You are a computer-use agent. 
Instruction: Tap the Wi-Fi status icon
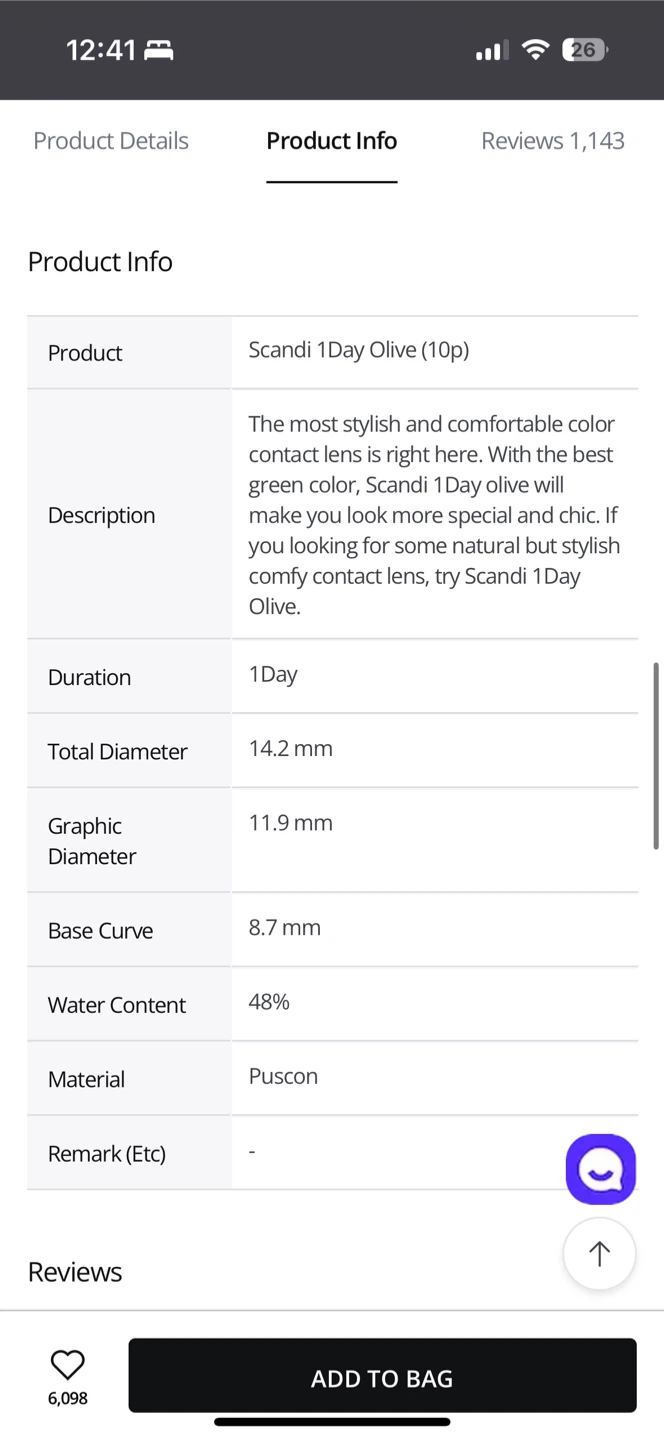tap(537, 50)
